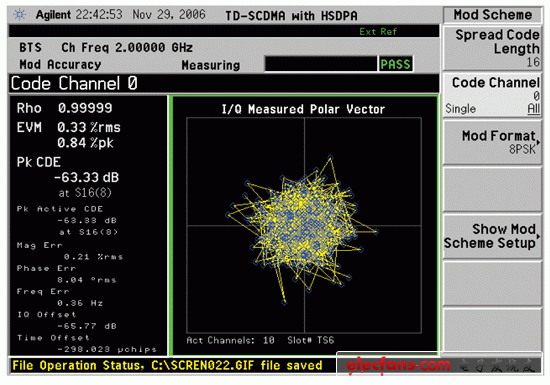550x385 pixels.
Task: Choose Single option in Code Channel softkey
Action: (x=461, y=109)
